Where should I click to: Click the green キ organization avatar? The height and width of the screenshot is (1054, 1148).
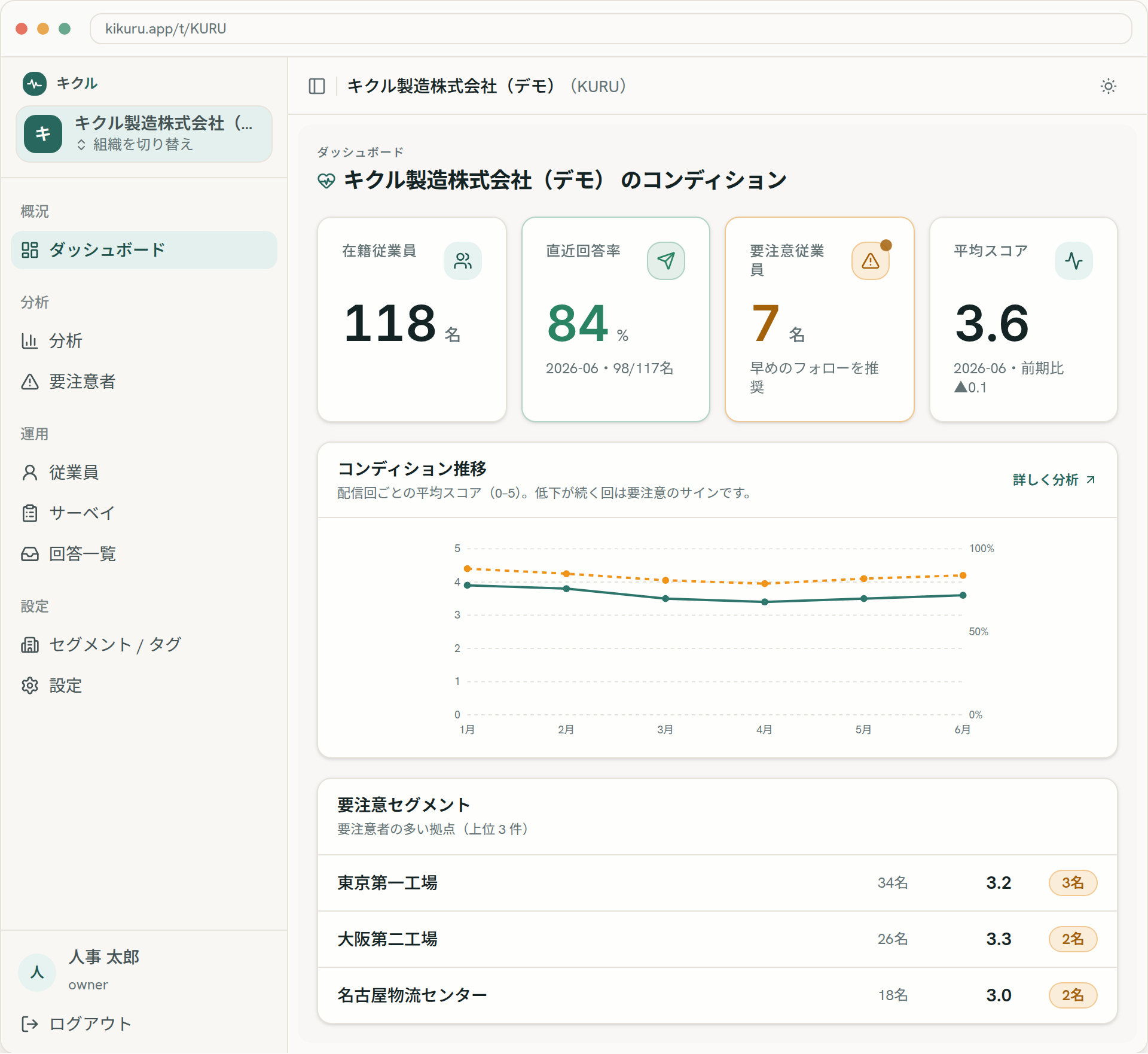43,133
